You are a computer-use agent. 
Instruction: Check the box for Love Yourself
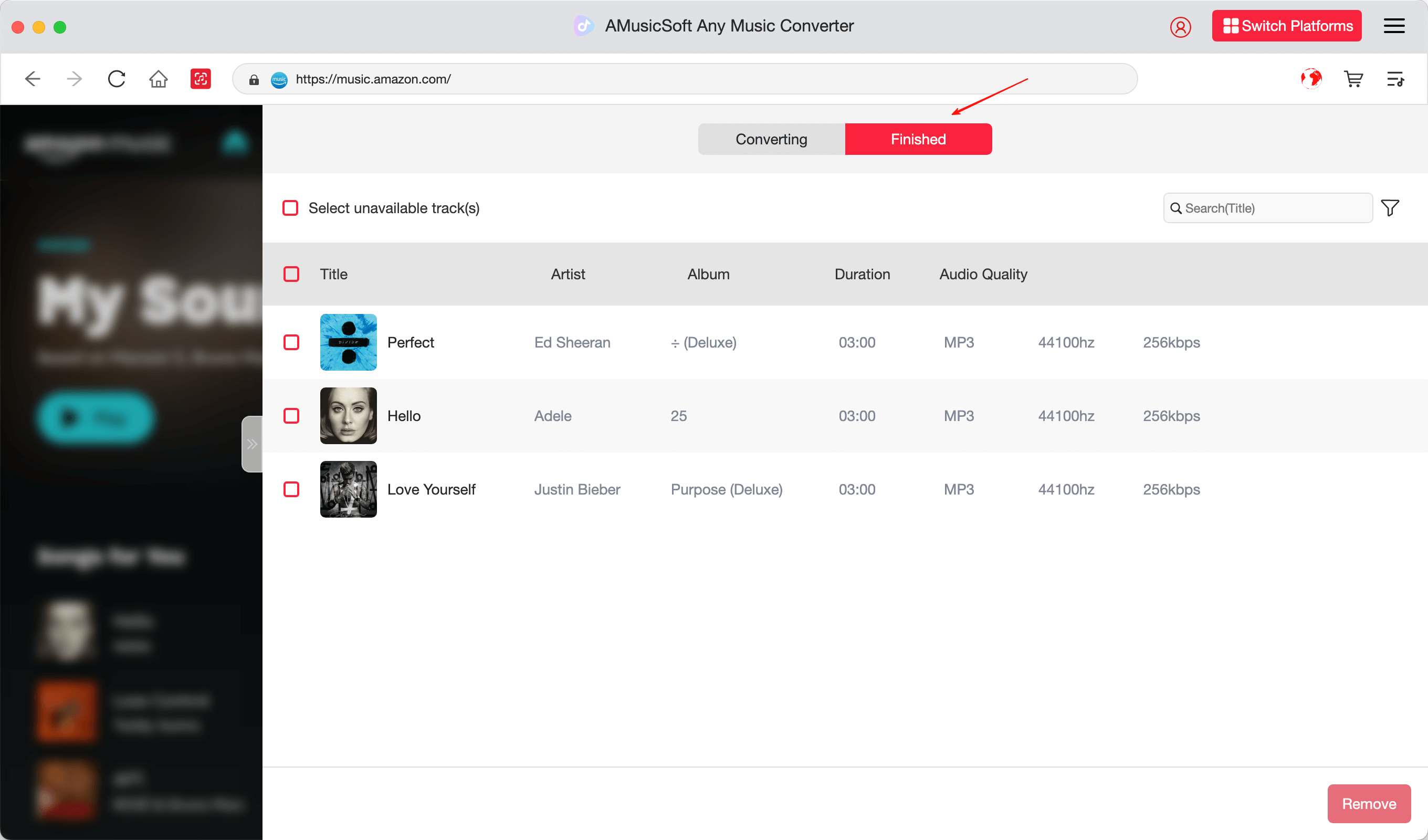[x=291, y=489]
